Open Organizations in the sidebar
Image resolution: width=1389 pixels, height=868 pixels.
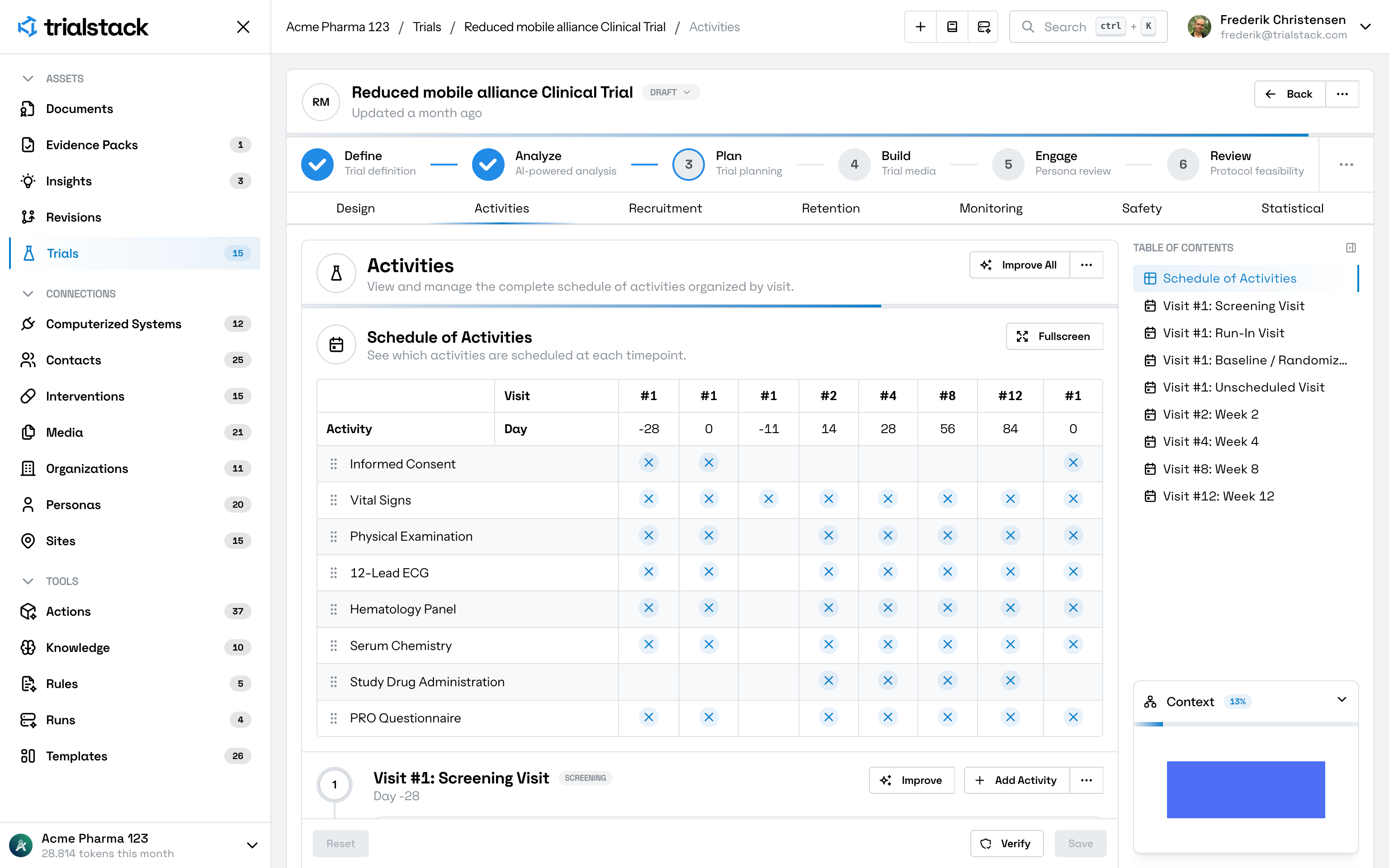tap(135, 468)
